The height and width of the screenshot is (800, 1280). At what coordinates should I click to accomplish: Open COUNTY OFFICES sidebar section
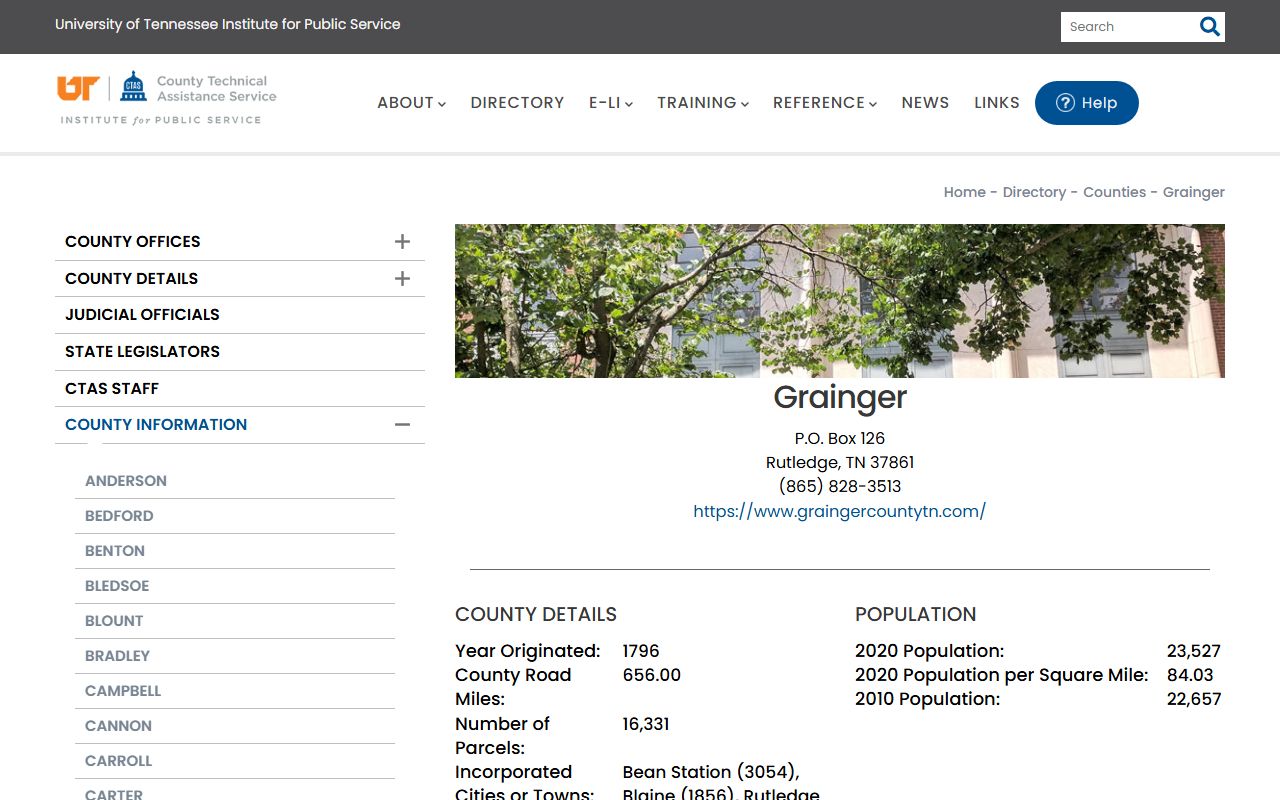(133, 241)
